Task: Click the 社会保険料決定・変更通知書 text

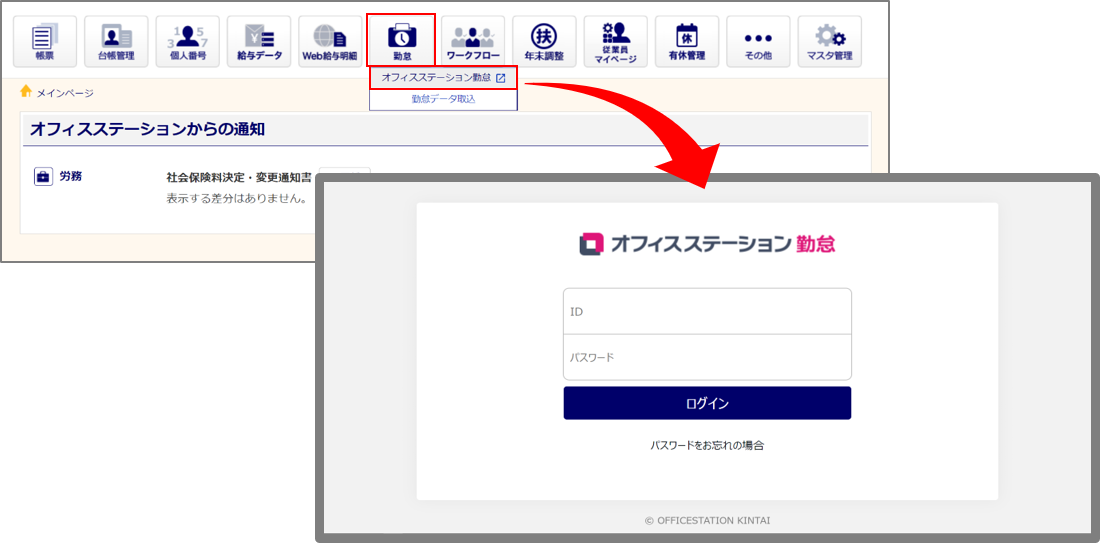Action: (x=239, y=177)
